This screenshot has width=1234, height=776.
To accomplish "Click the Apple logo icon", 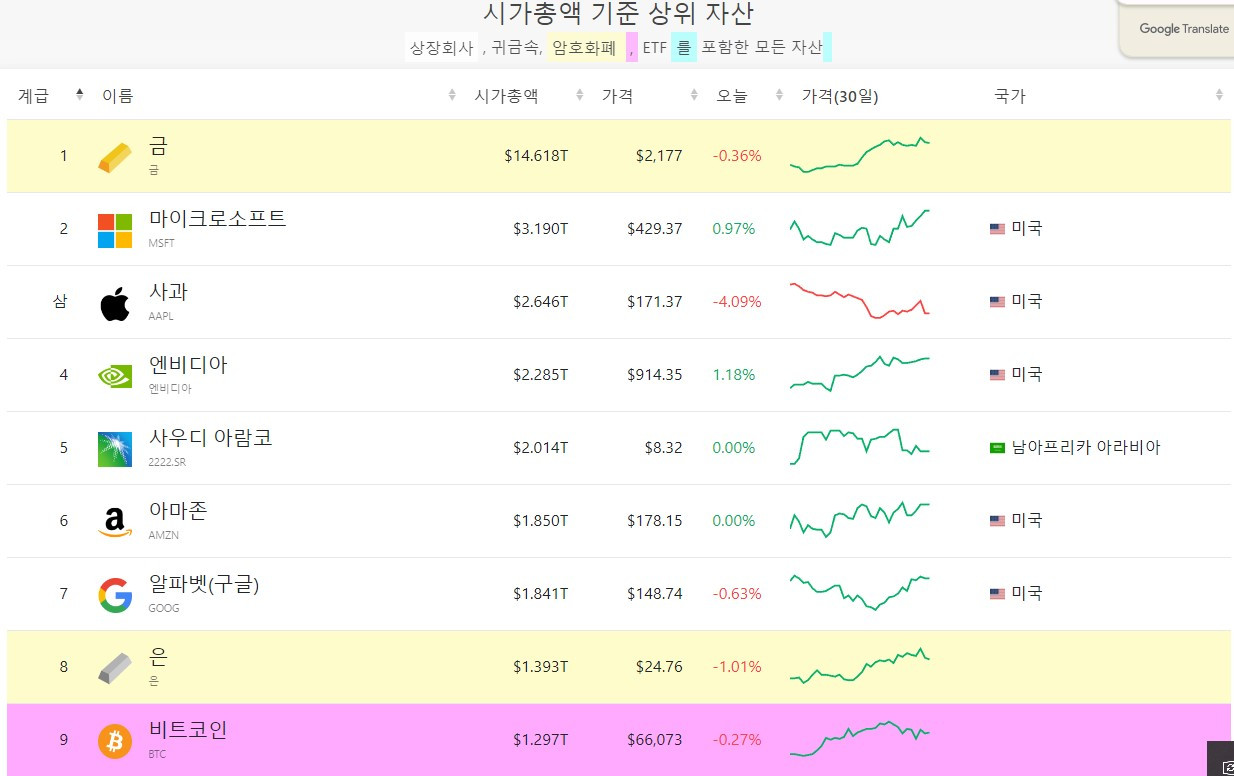I will tap(115, 303).
